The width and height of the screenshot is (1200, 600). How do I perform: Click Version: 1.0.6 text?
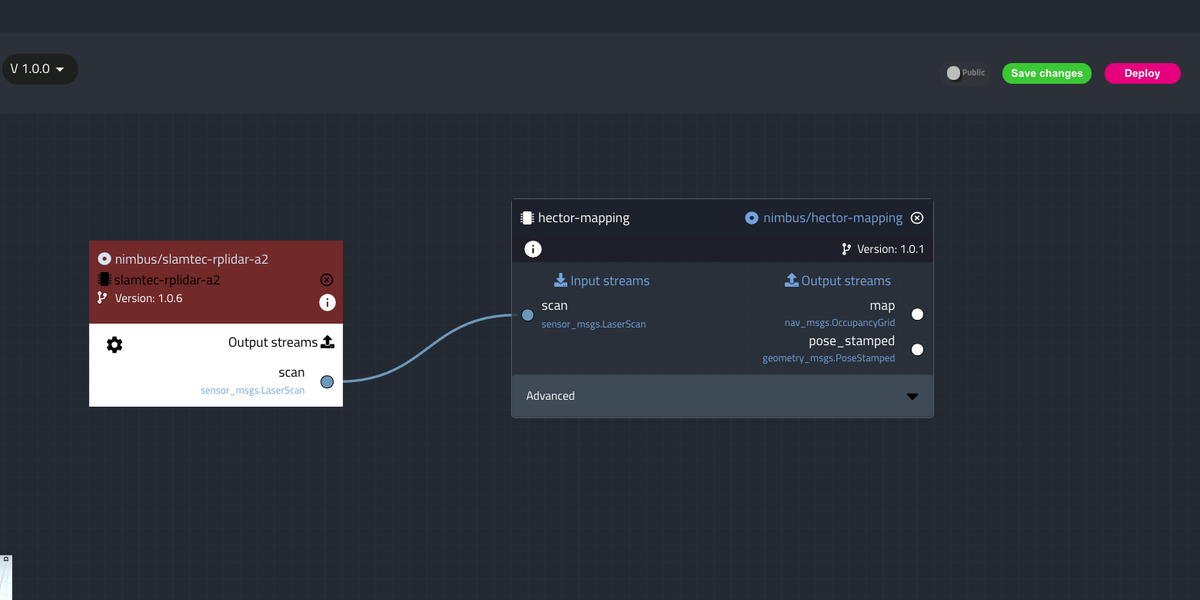coord(149,298)
